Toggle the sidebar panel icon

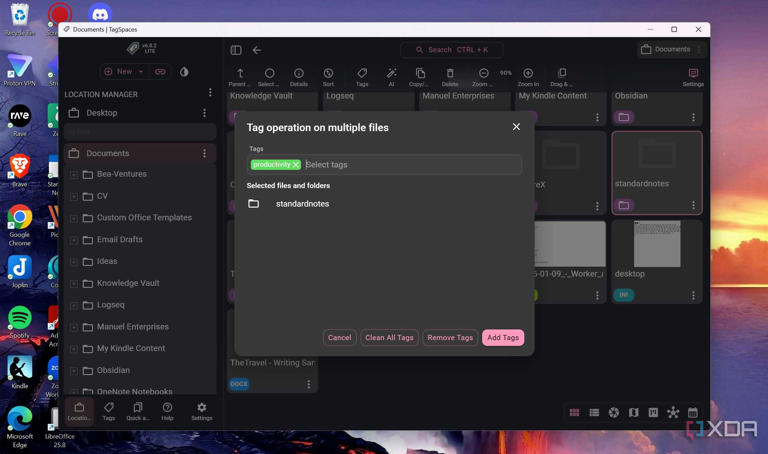click(236, 50)
